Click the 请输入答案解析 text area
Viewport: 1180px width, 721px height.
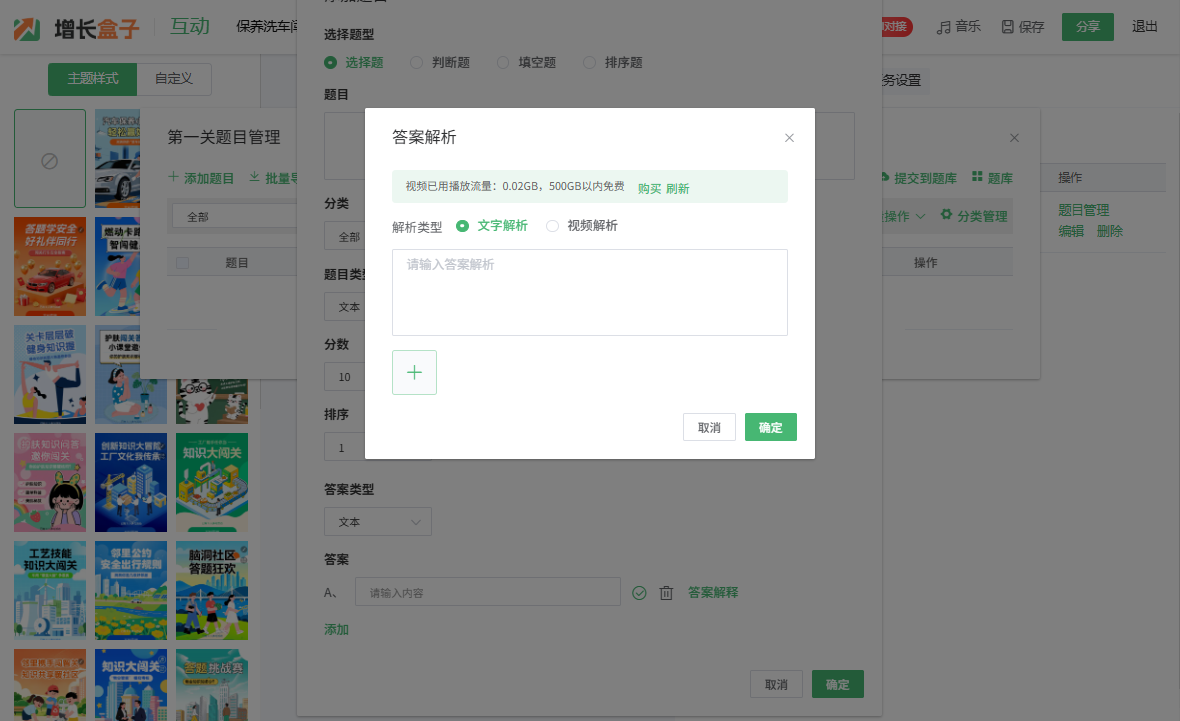pos(589,292)
